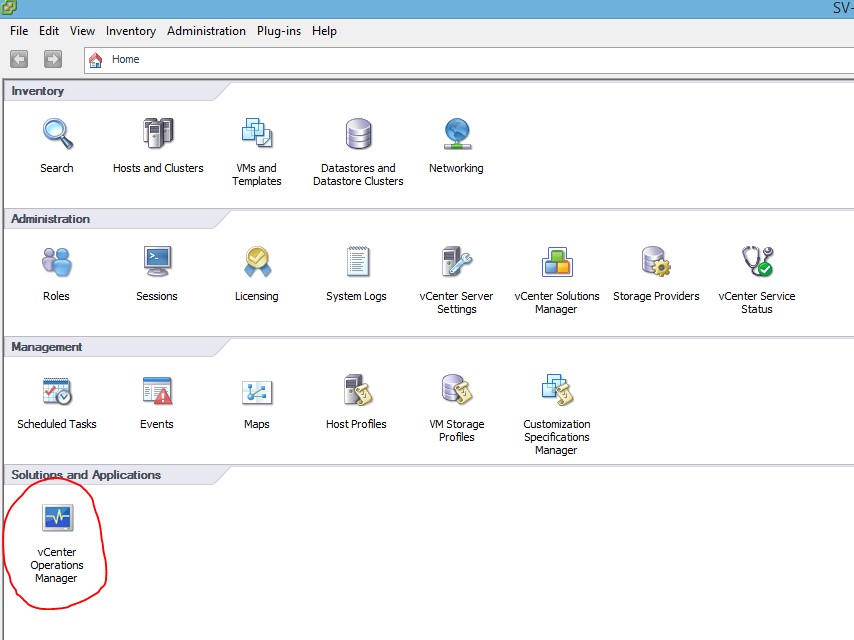Screen dimensions: 854x640
Task: Open the File menu
Action: point(19,31)
